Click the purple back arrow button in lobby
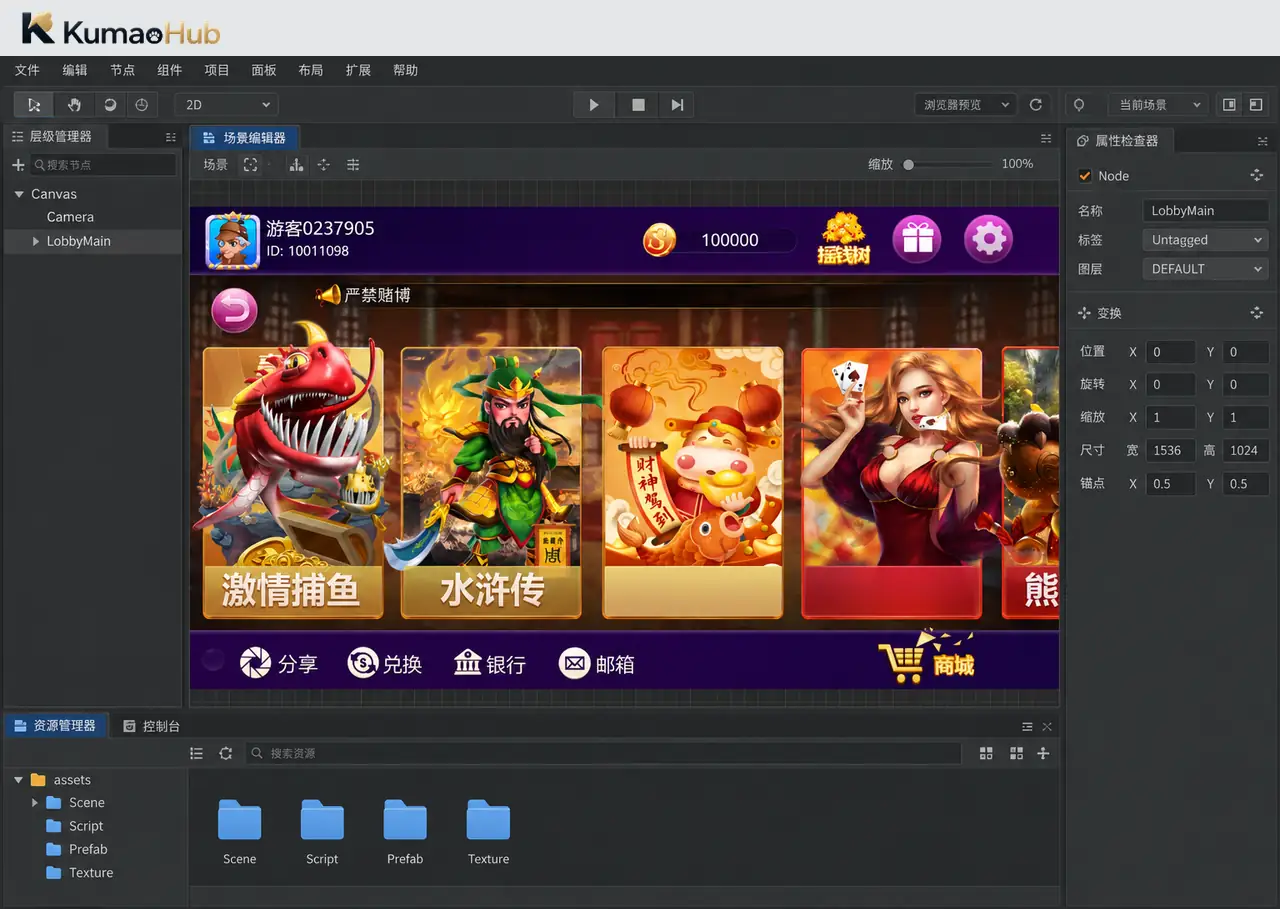This screenshot has width=1280, height=909. tap(235, 311)
